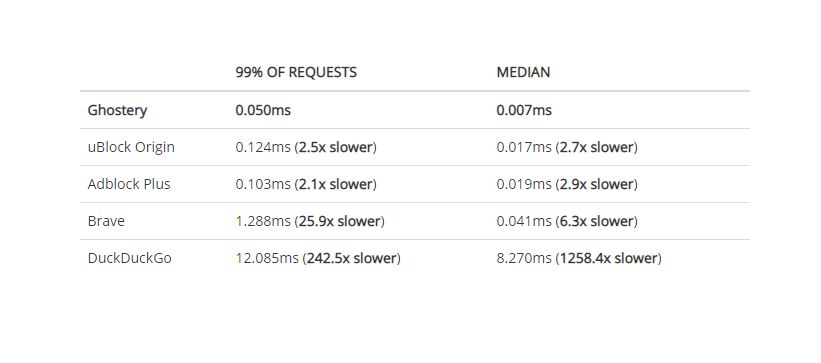
Task: Click the 1258.4x slower DuckDuckGo text
Action: 609,258
